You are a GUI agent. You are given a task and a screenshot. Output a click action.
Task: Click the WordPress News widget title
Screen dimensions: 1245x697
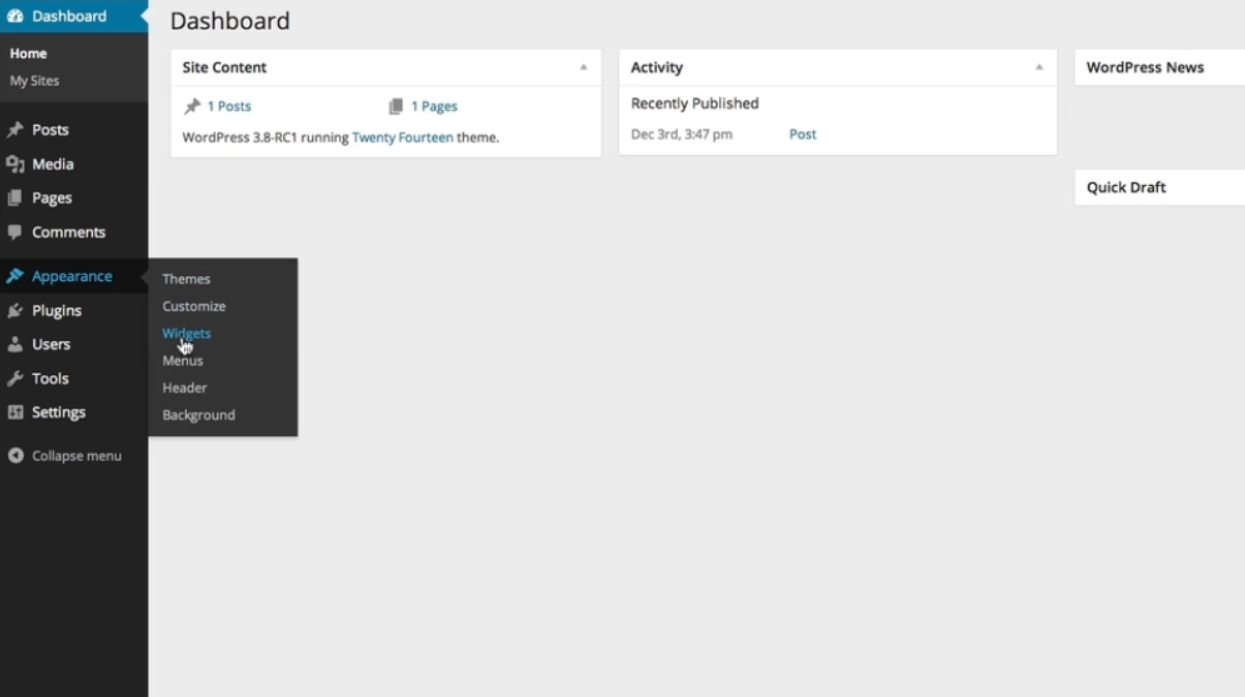click(1145, 67)
